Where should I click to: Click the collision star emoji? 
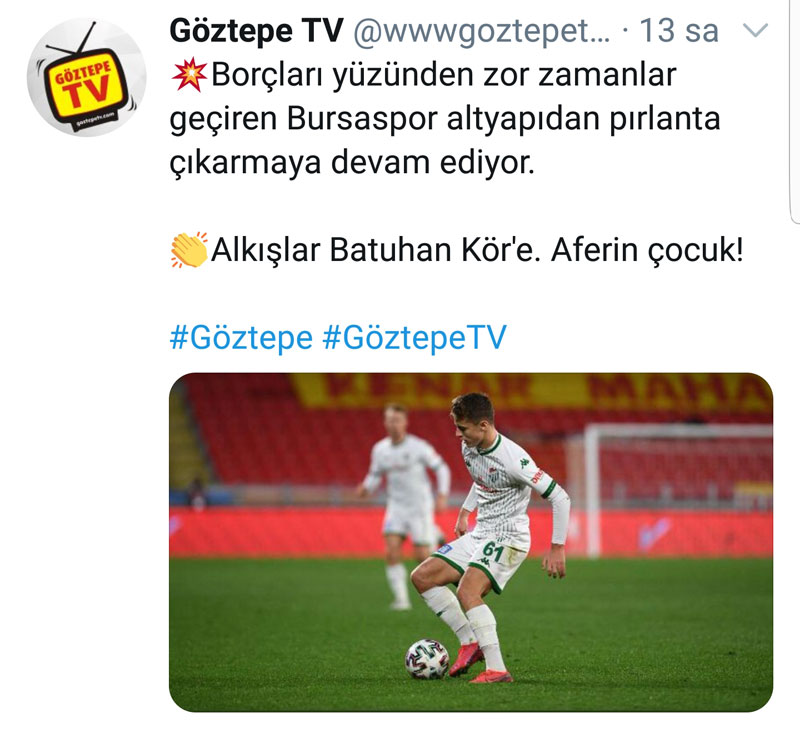tap(189, 75)
